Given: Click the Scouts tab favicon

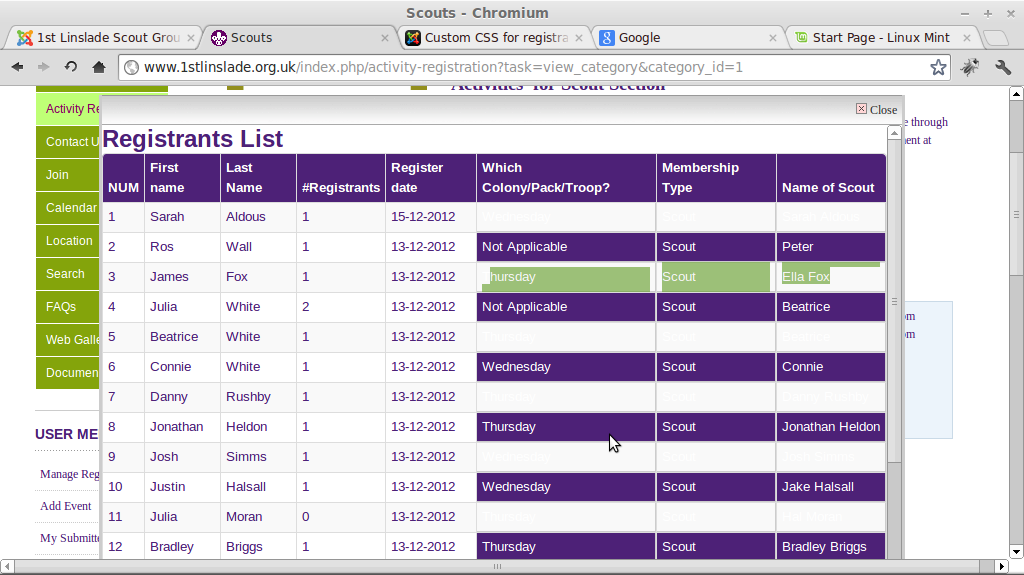Looking at the screenshot, I should (219, 38).
